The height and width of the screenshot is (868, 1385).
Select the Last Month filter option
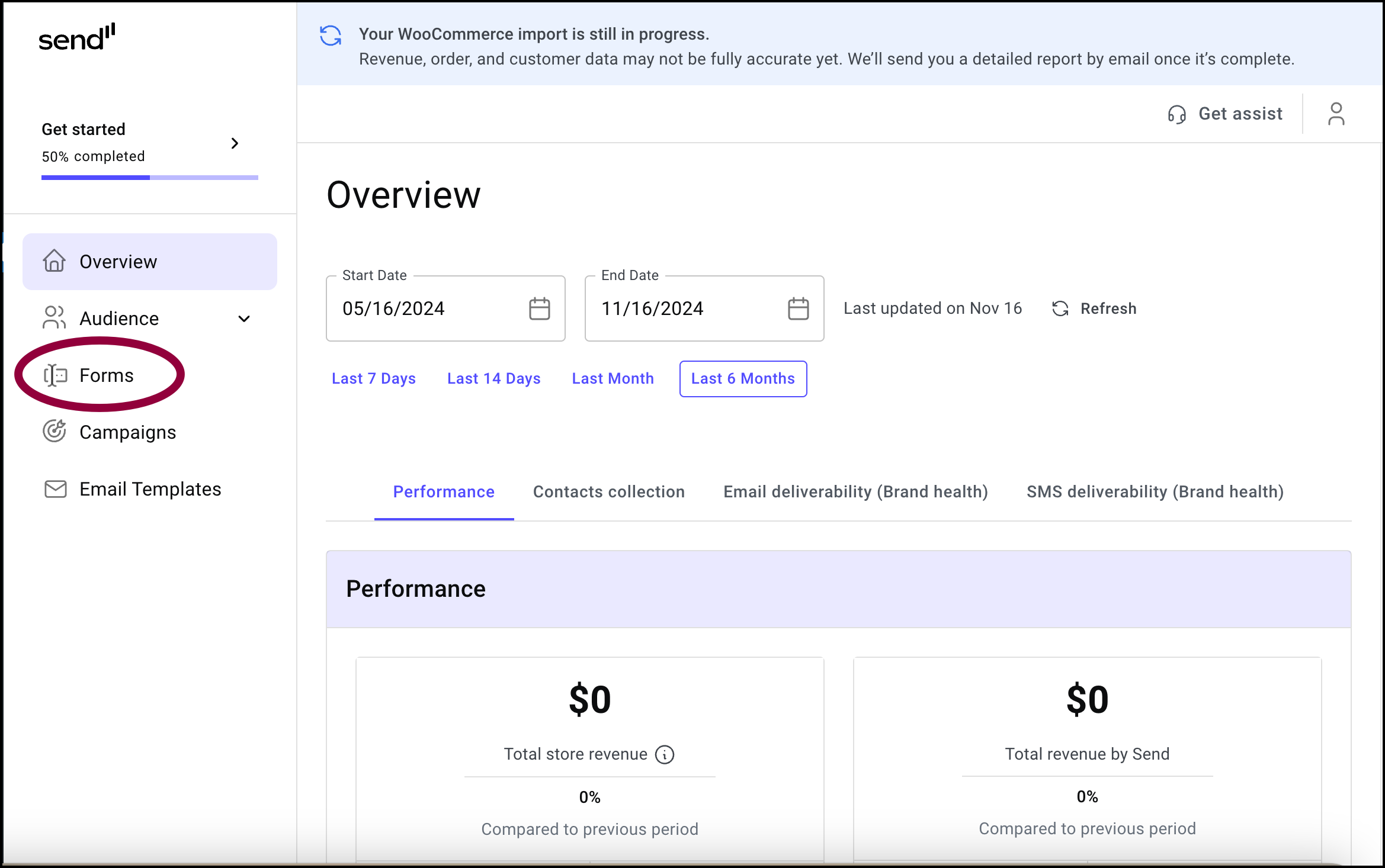point(613,378)
